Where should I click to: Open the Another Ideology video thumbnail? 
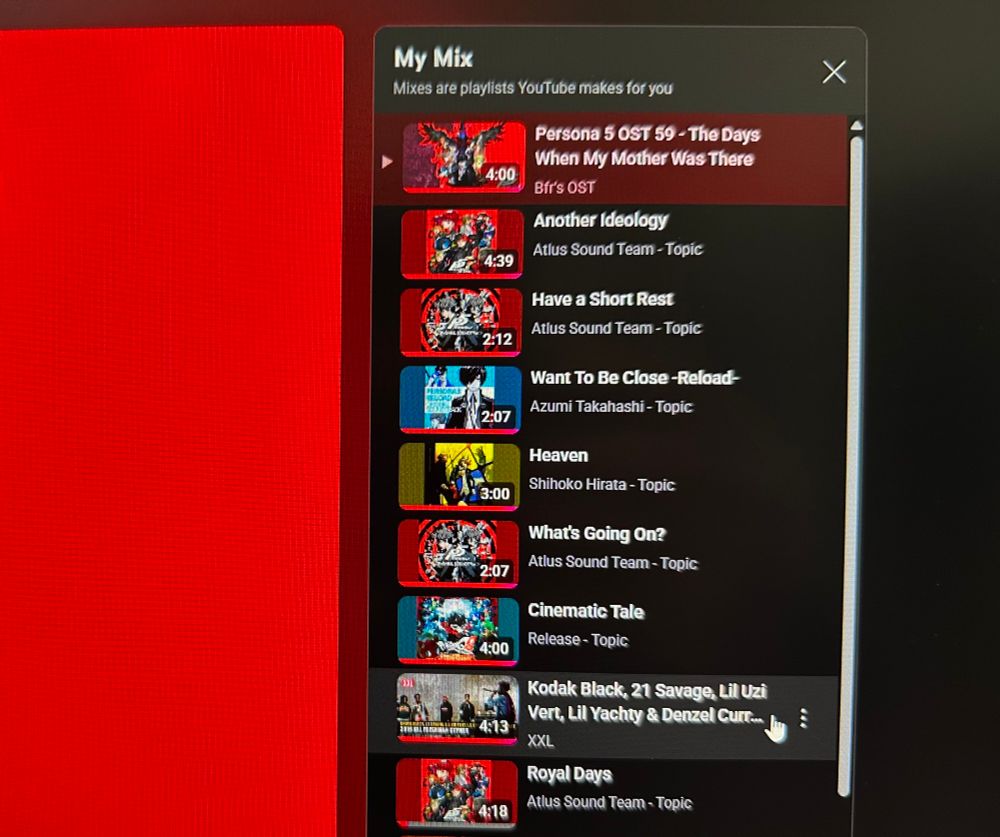[462, 244]
